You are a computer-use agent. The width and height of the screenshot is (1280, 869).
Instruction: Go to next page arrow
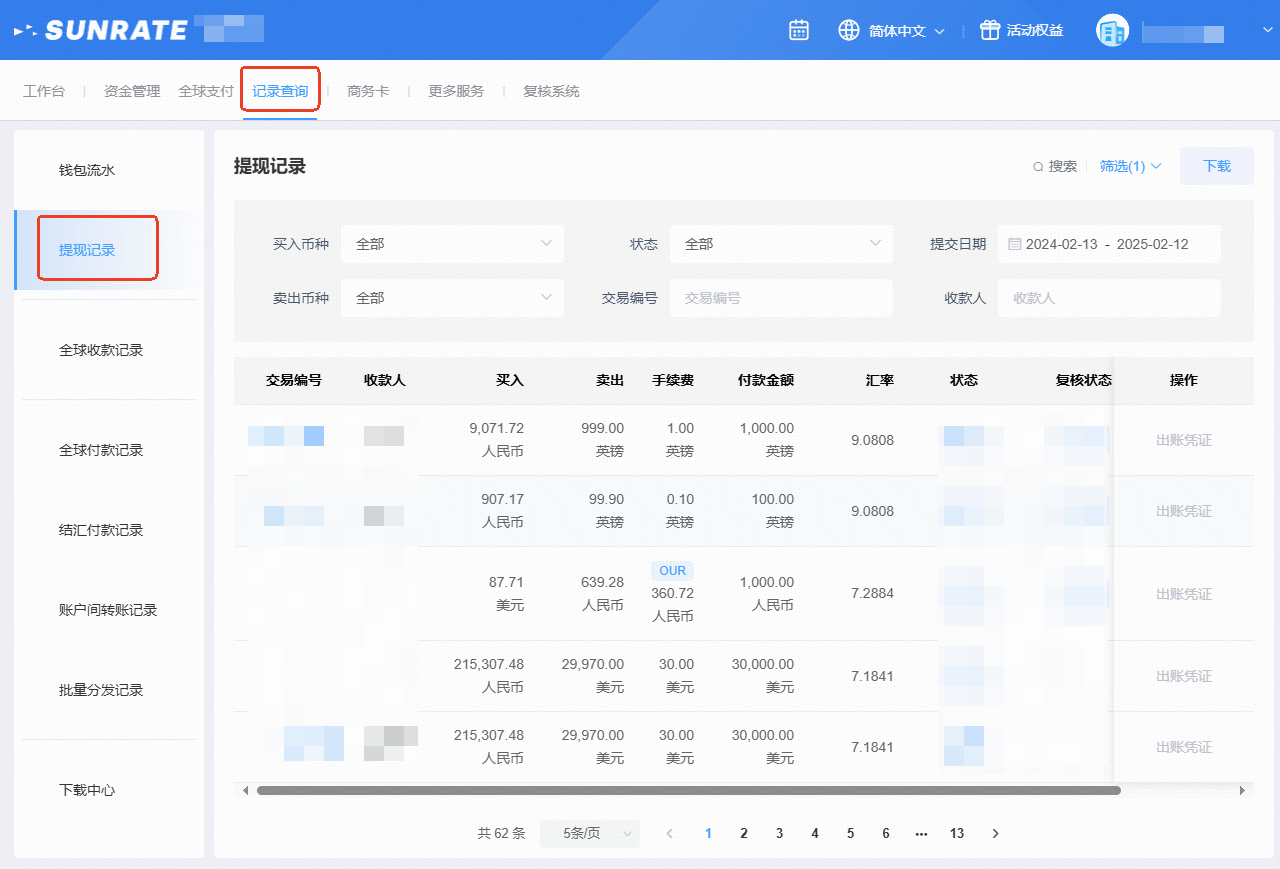[995, 833]
